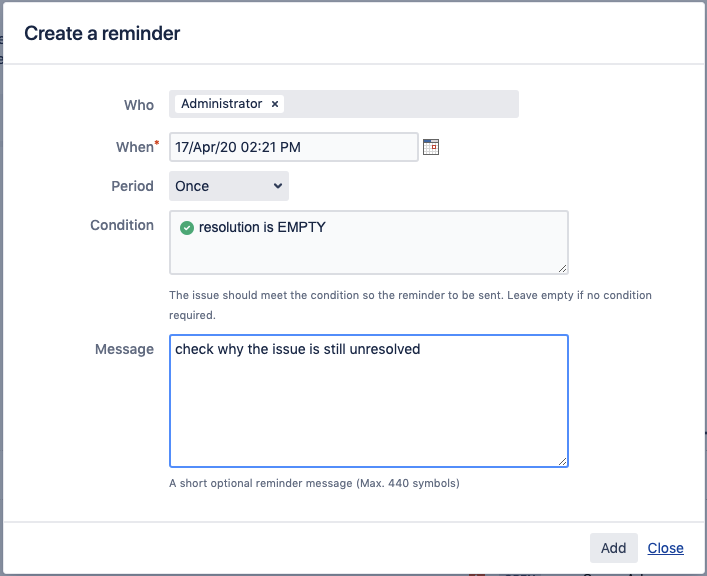Click the Message label

pos(124,349)
